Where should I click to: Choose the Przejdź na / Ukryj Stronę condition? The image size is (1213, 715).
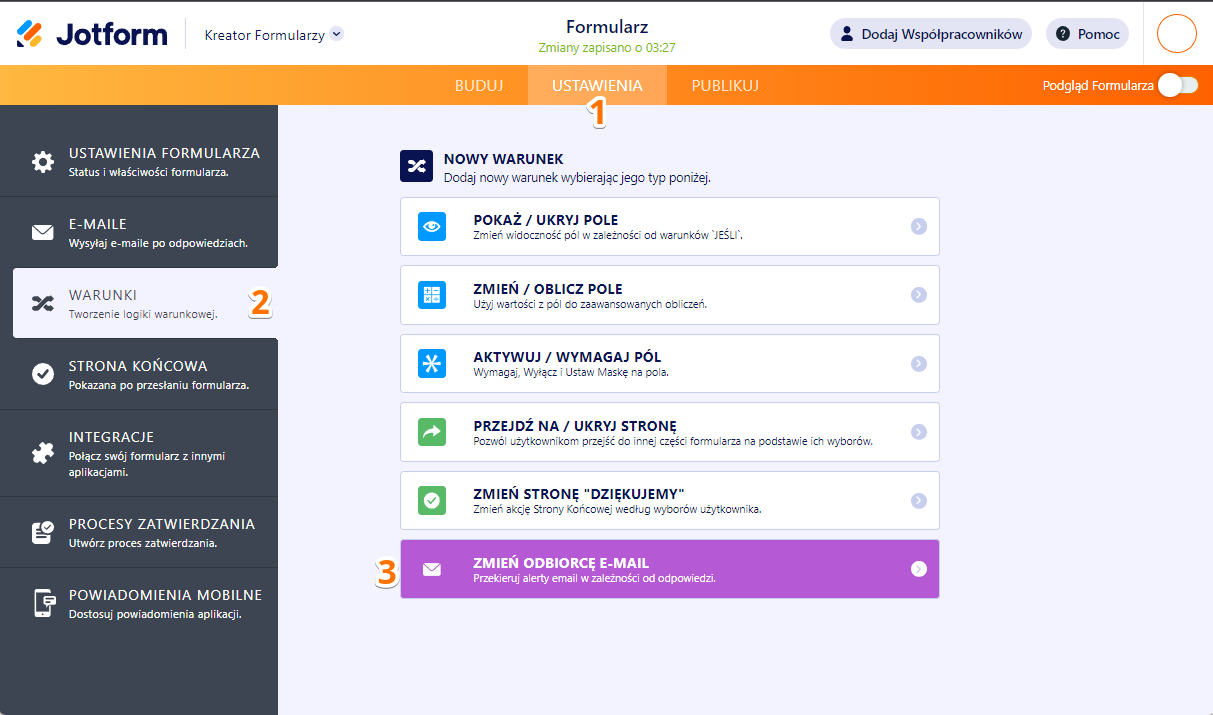click(x=669, y=432)
